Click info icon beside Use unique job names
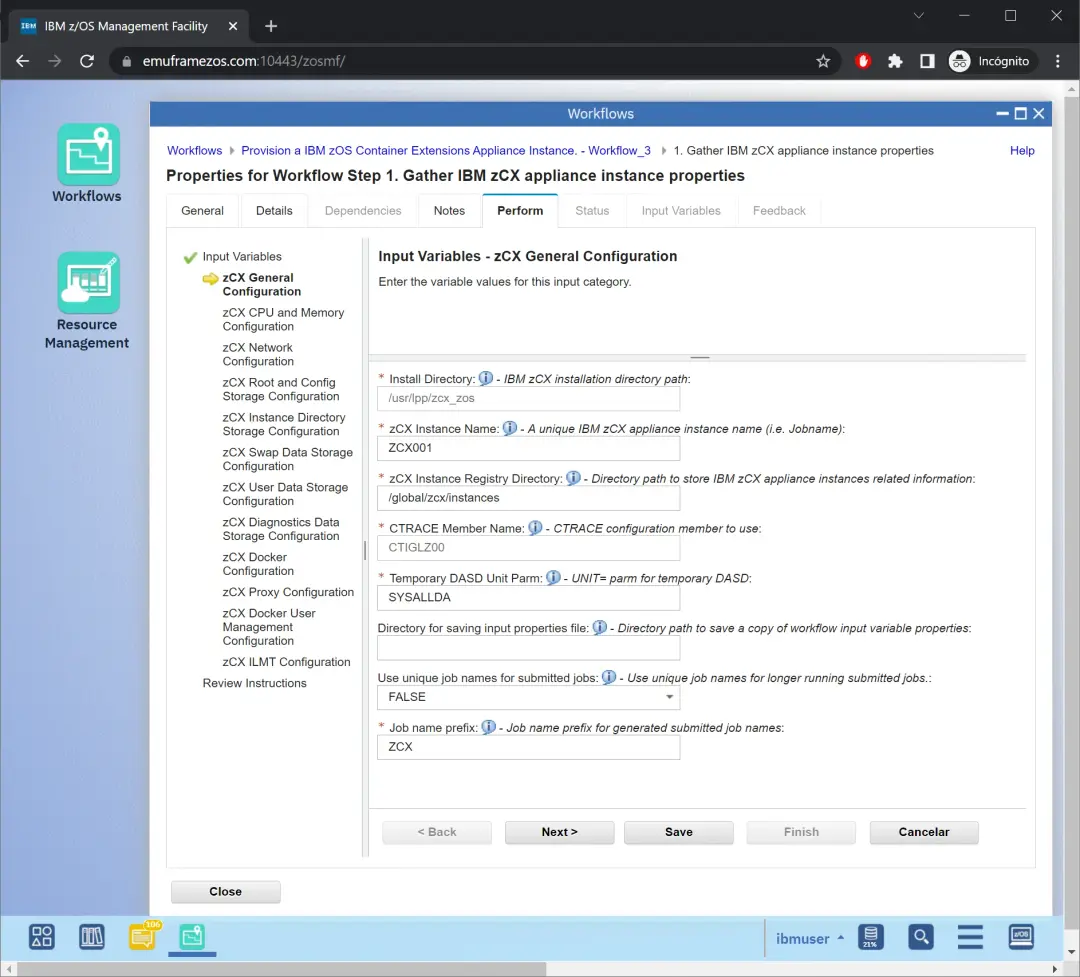The image size is (1080, 977). click(x=609, y=677)
